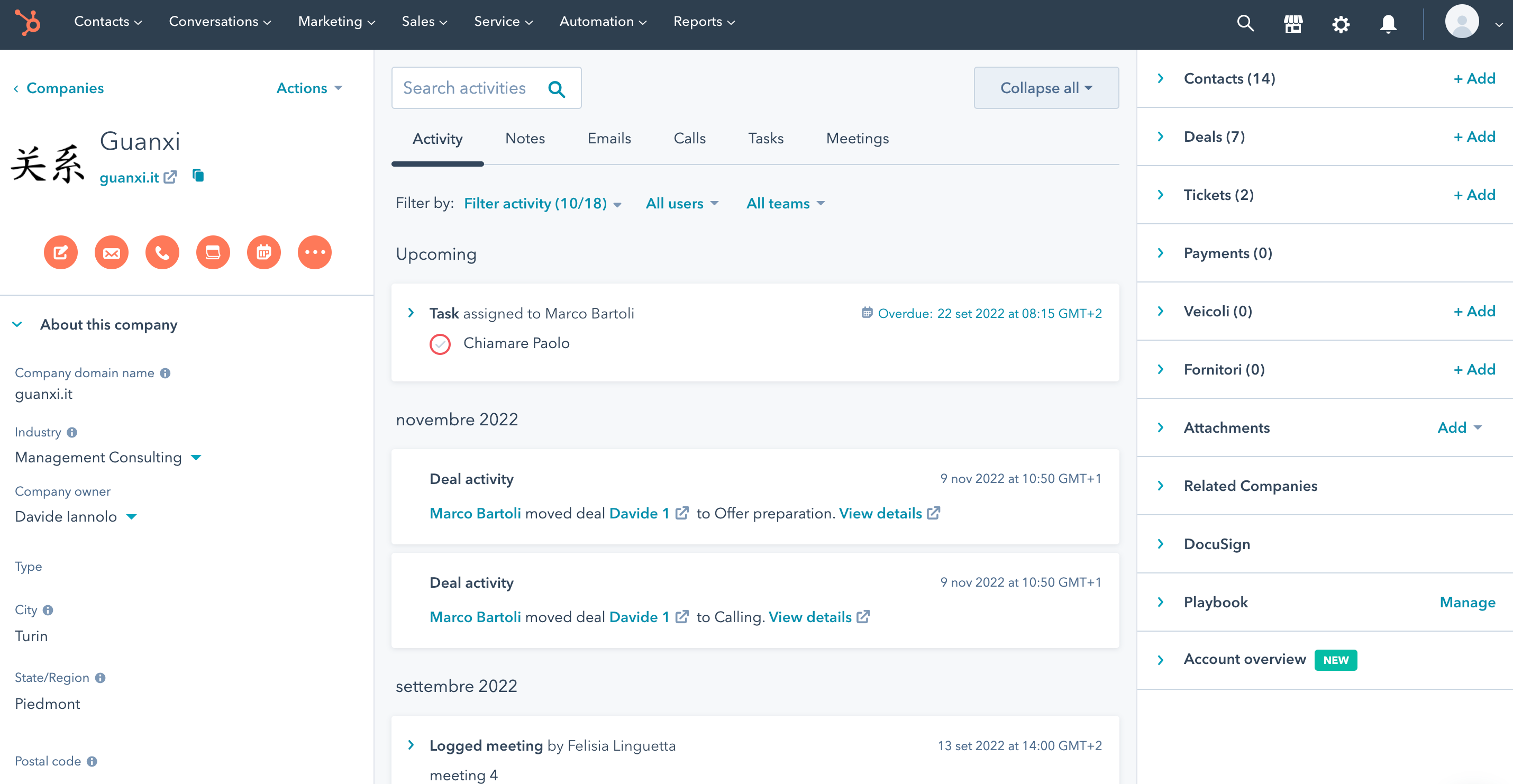Screen dimensions: 1513x784
Task: Open the Conversations navigation menu
Action: point(220,22)
